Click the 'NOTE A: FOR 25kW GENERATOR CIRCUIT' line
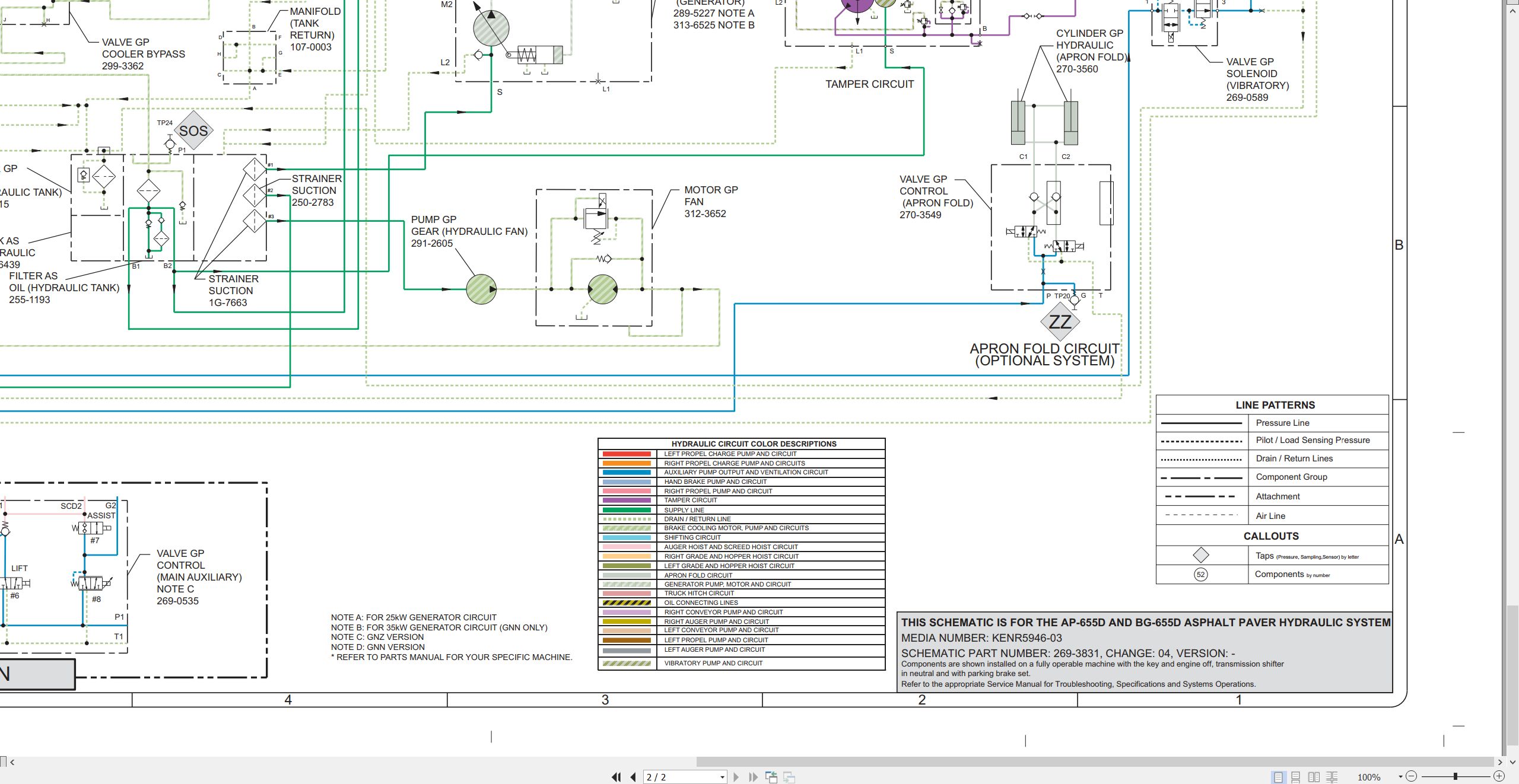This screenshot has height=784, width=1519. point(414,617)
